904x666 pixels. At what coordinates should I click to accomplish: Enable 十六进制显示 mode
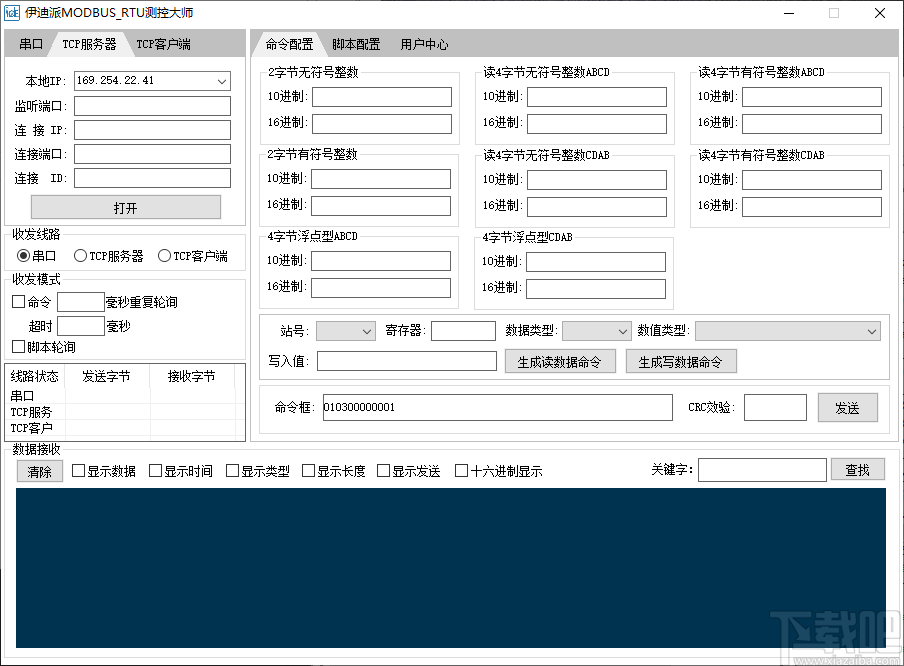(x=462, y=470)
